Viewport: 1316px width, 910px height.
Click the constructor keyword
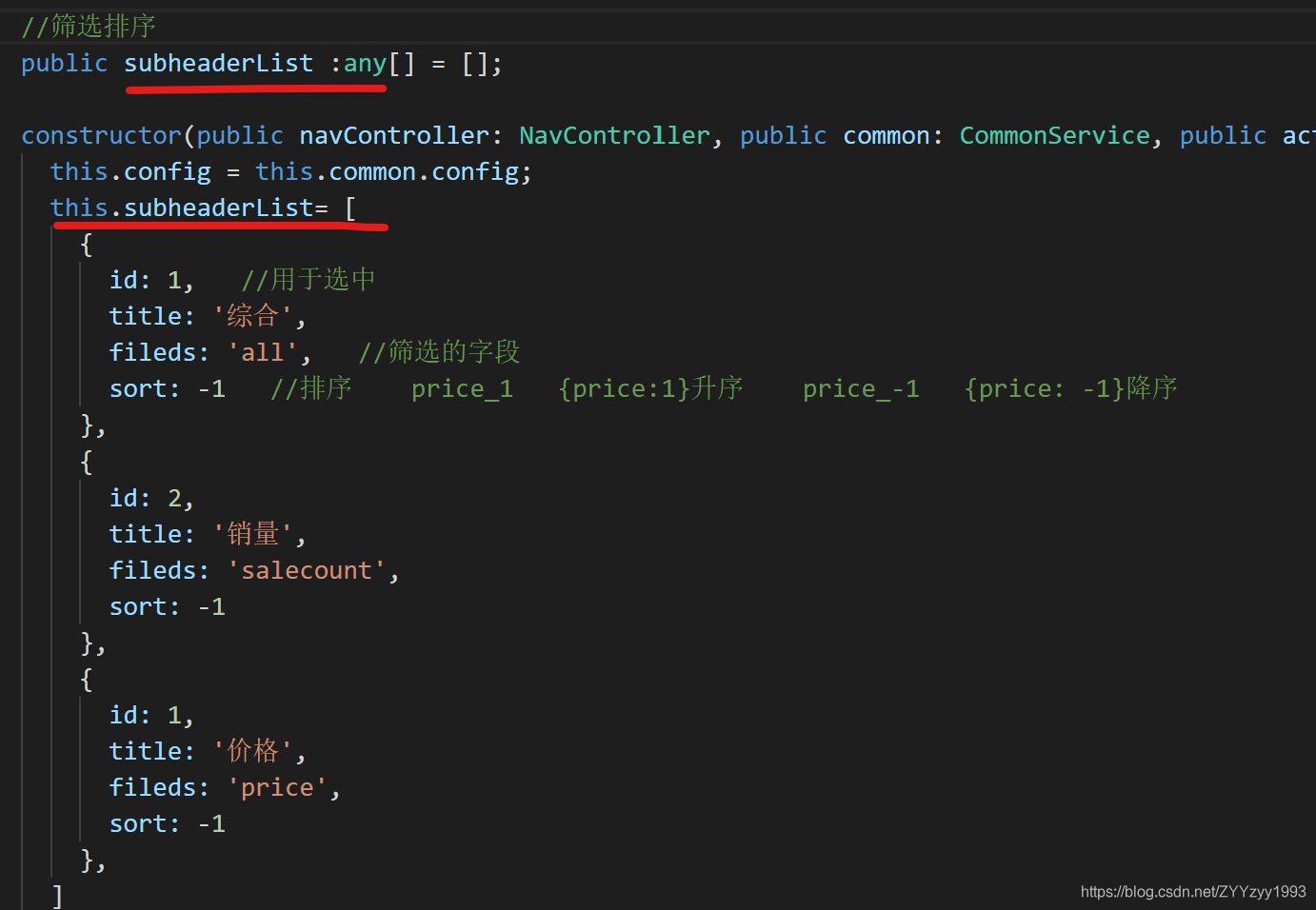point(100,134)
